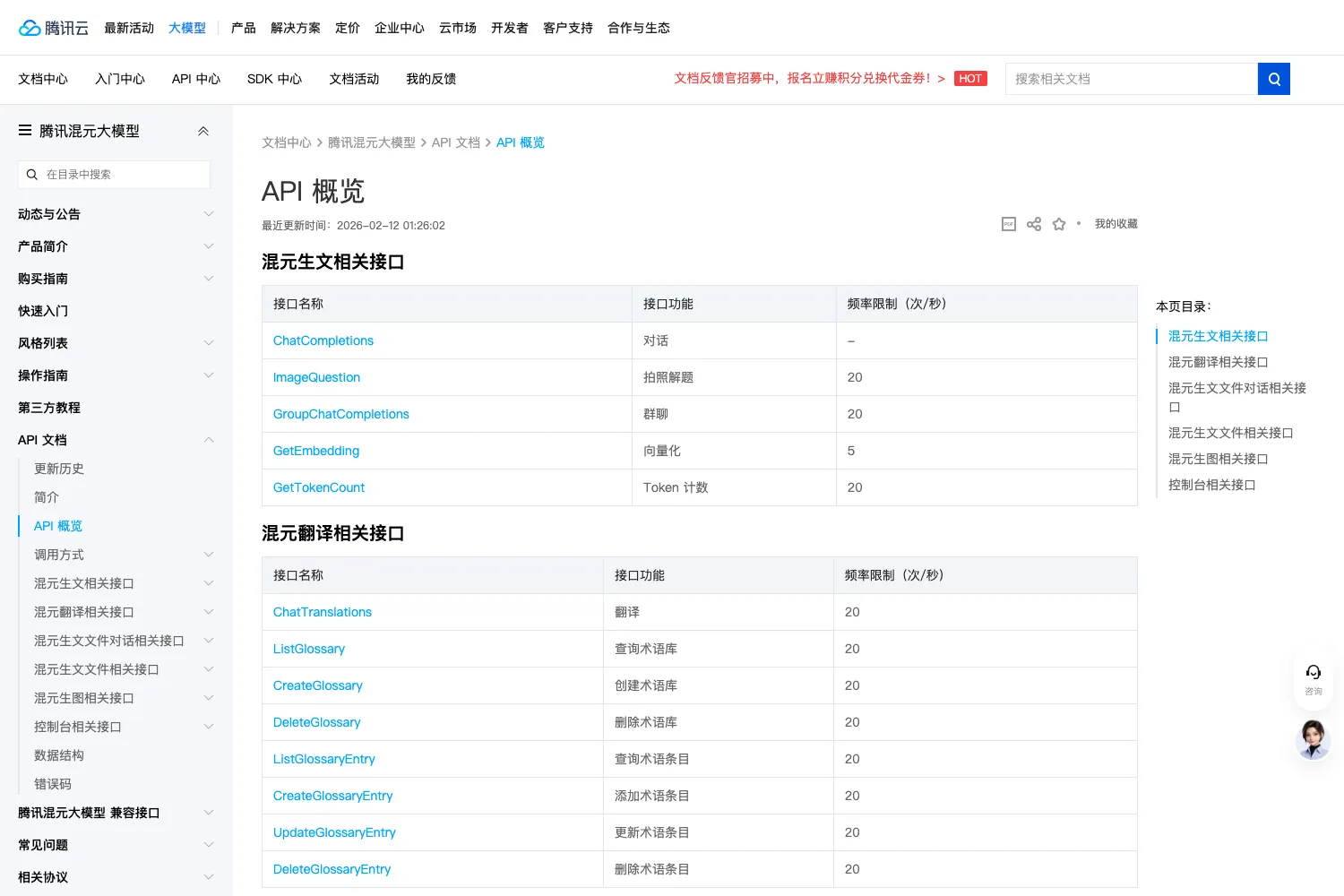Click 文档中心 breadcrumb

[287, 142]
